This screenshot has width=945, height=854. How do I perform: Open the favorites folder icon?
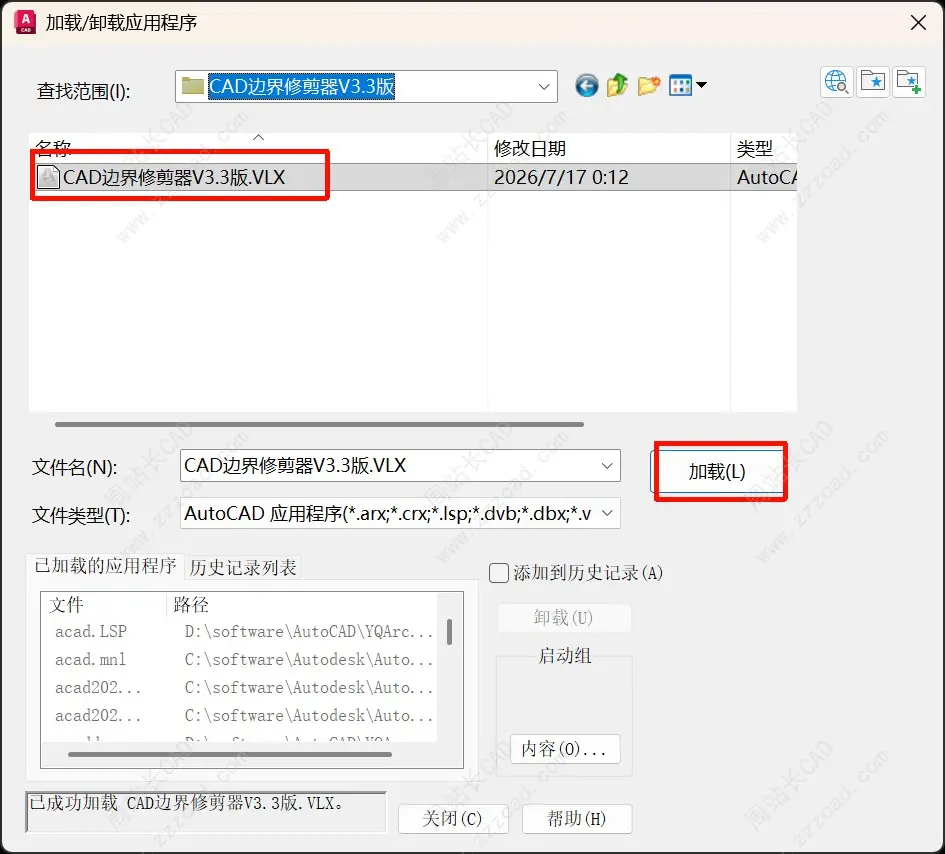tap(873, 82)
